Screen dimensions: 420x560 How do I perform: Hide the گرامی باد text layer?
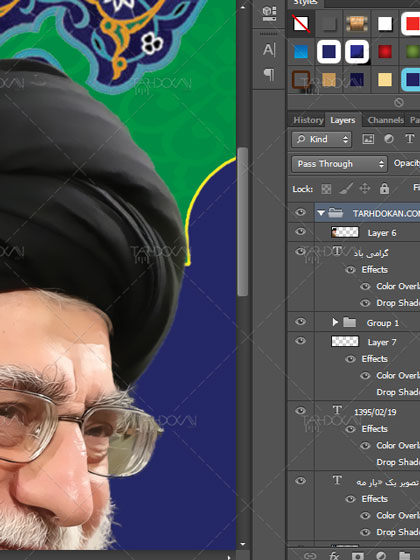[x=301, y=252]
